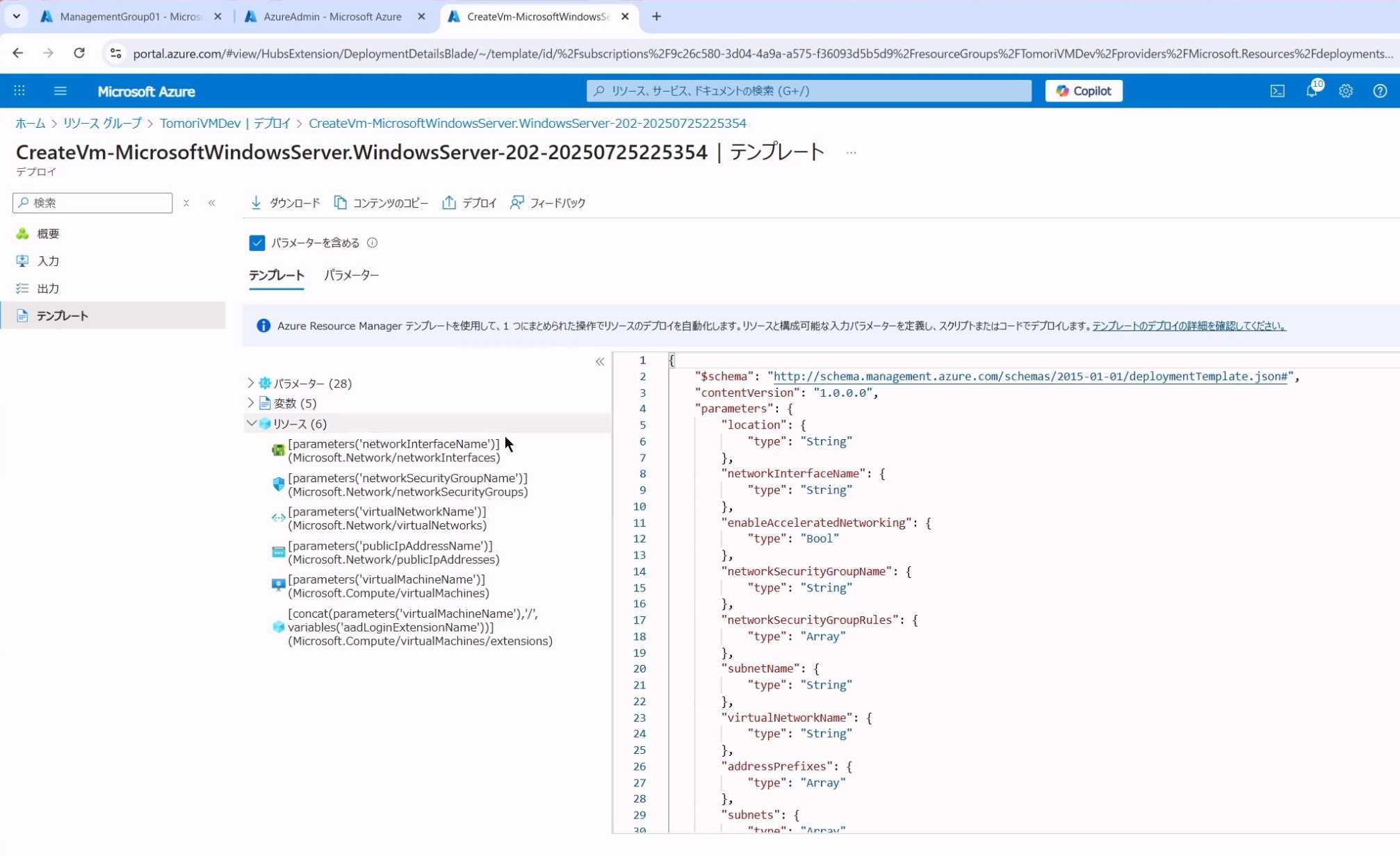The image size is (1400, 856).
Task: Open Azure Cloud Shell icon
Action: (1277, 91)
